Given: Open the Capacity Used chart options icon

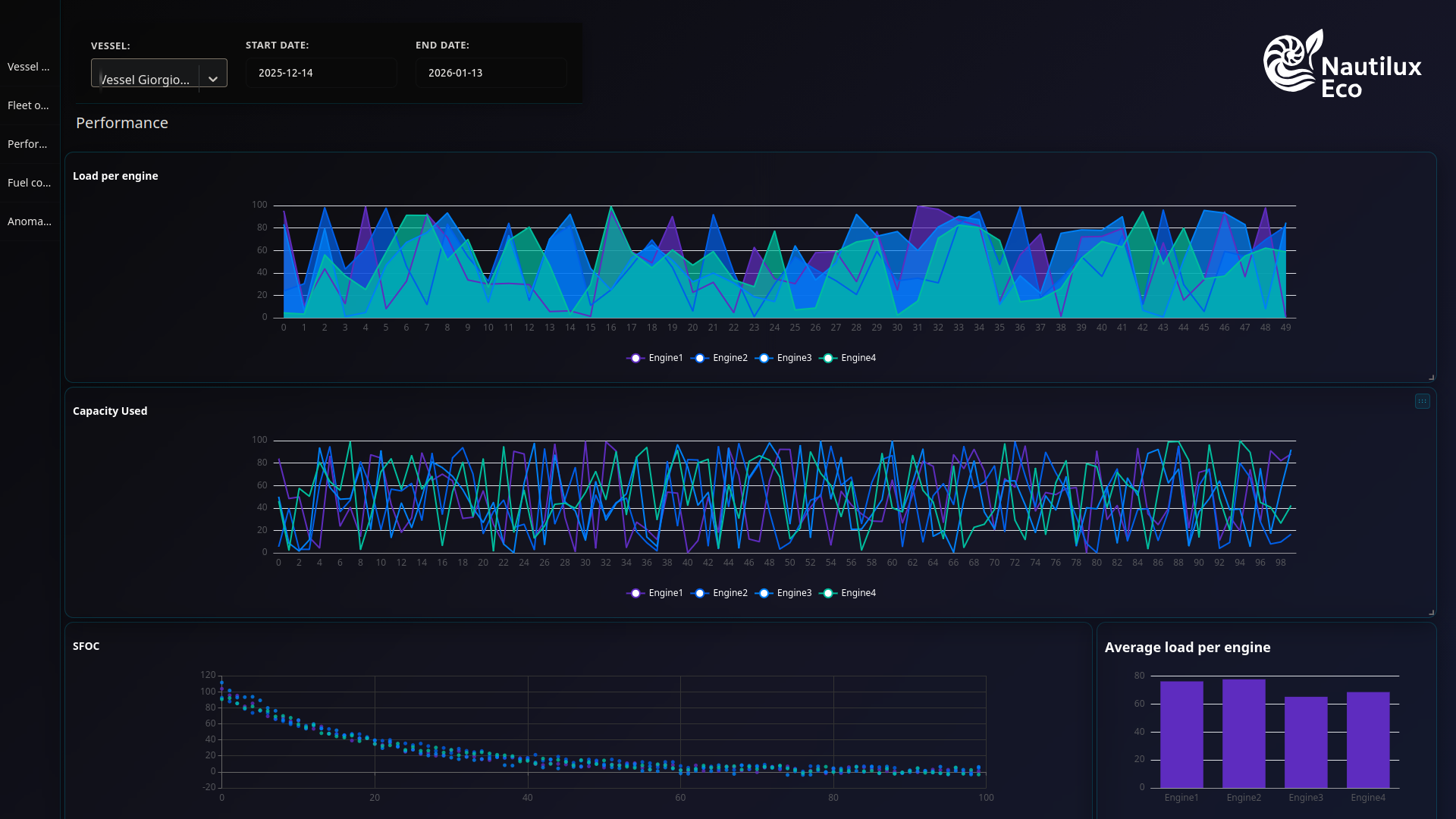Looking at the screenshot, I should tap(1422, 401).
